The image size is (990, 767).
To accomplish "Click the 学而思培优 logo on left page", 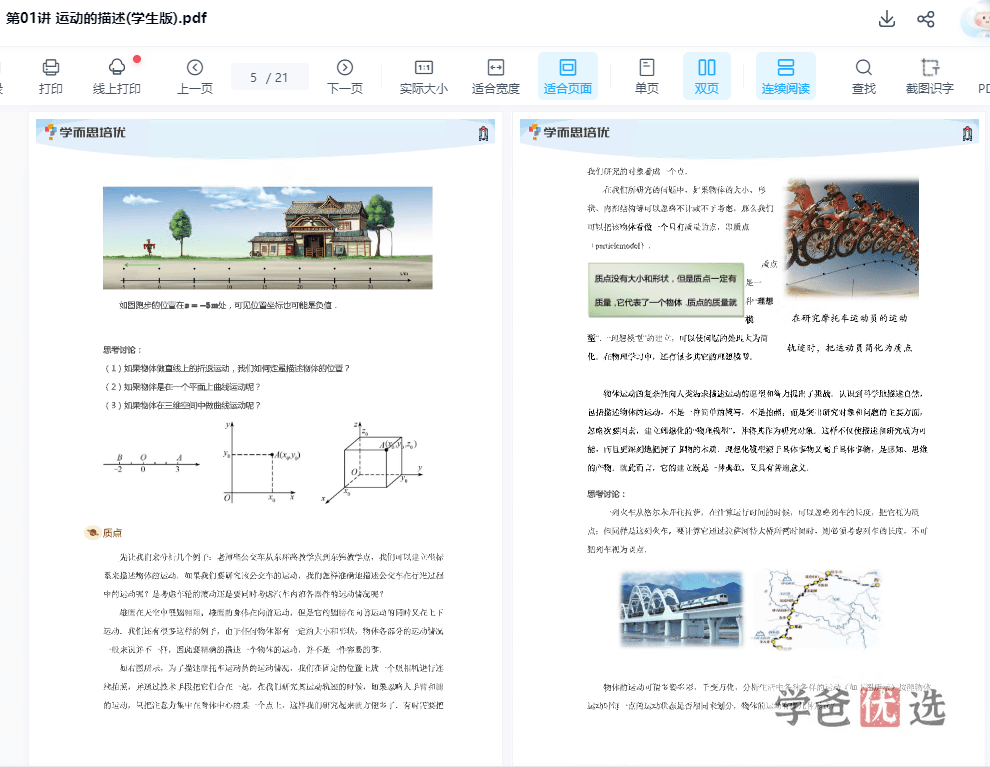I will pos(85,132).
